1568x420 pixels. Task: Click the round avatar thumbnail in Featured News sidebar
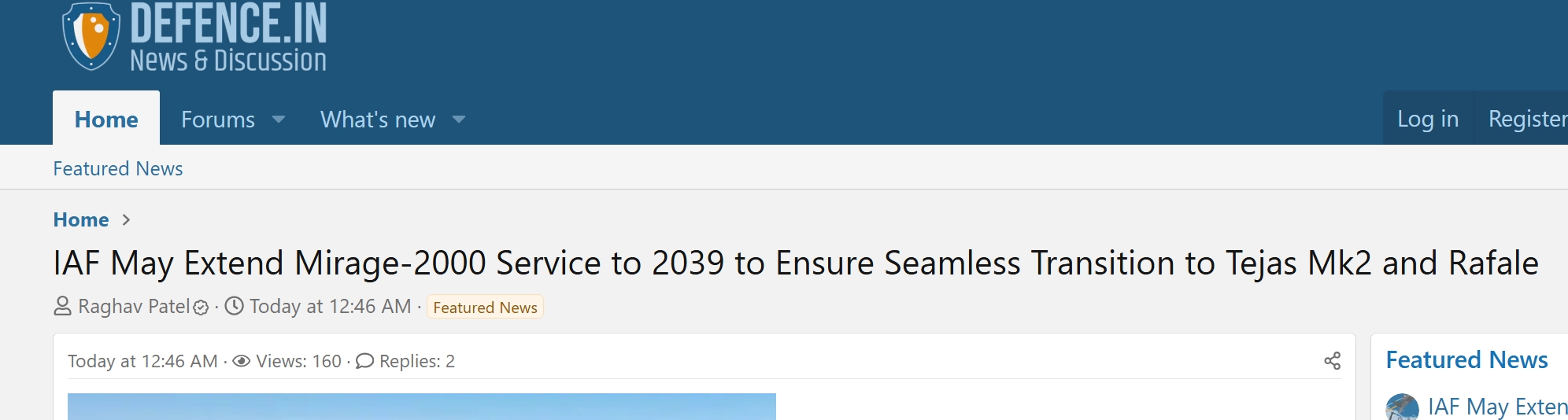tap(1402, 407)
